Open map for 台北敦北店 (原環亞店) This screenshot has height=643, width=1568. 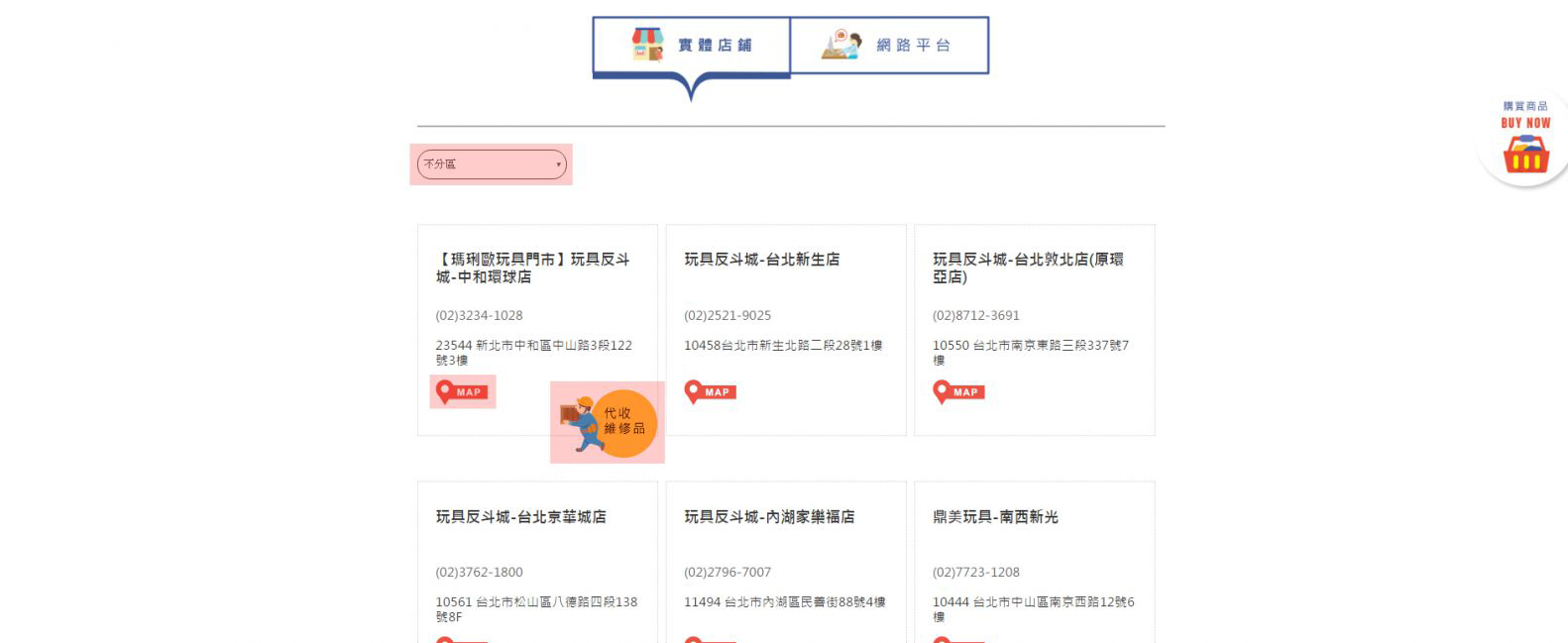(x=958, y=391)
